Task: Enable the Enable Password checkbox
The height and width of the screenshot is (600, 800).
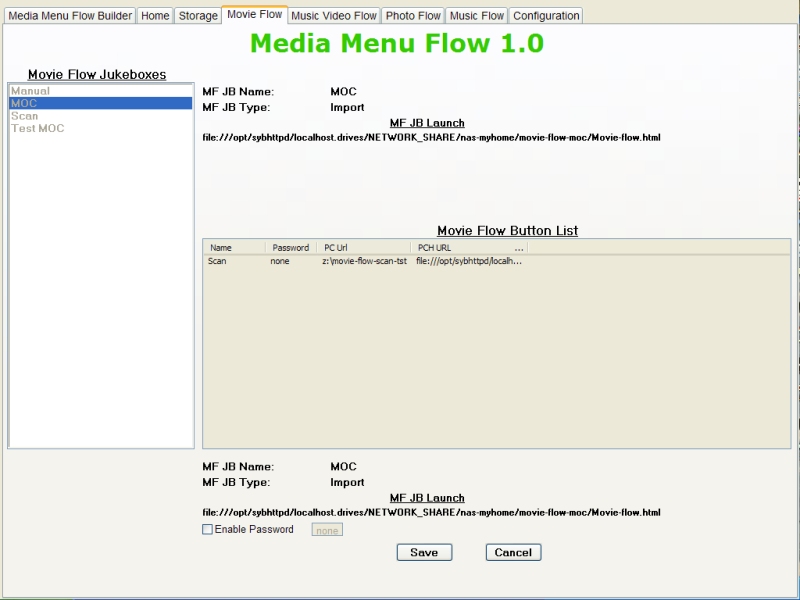Action: coord(208,530)
